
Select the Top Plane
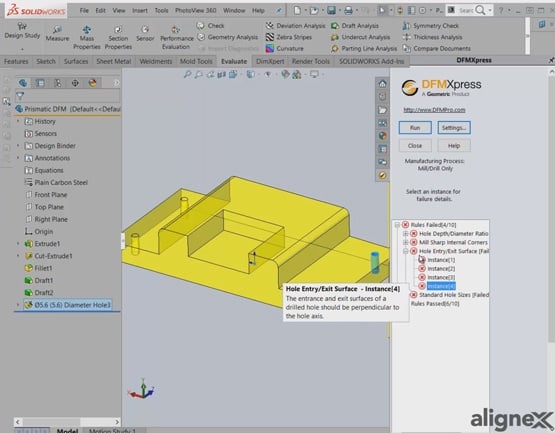click(44, 207)
